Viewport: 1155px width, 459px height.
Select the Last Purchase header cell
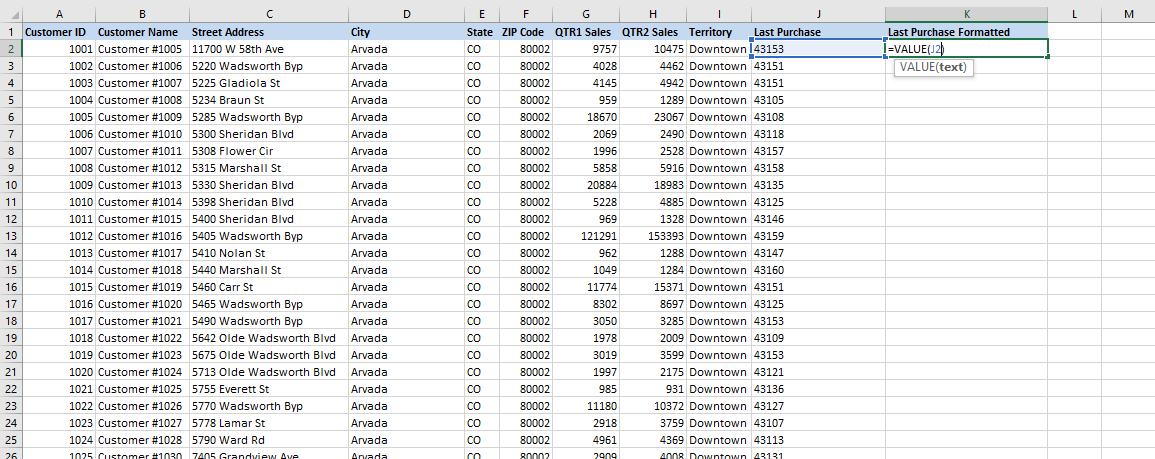[817, 32]
